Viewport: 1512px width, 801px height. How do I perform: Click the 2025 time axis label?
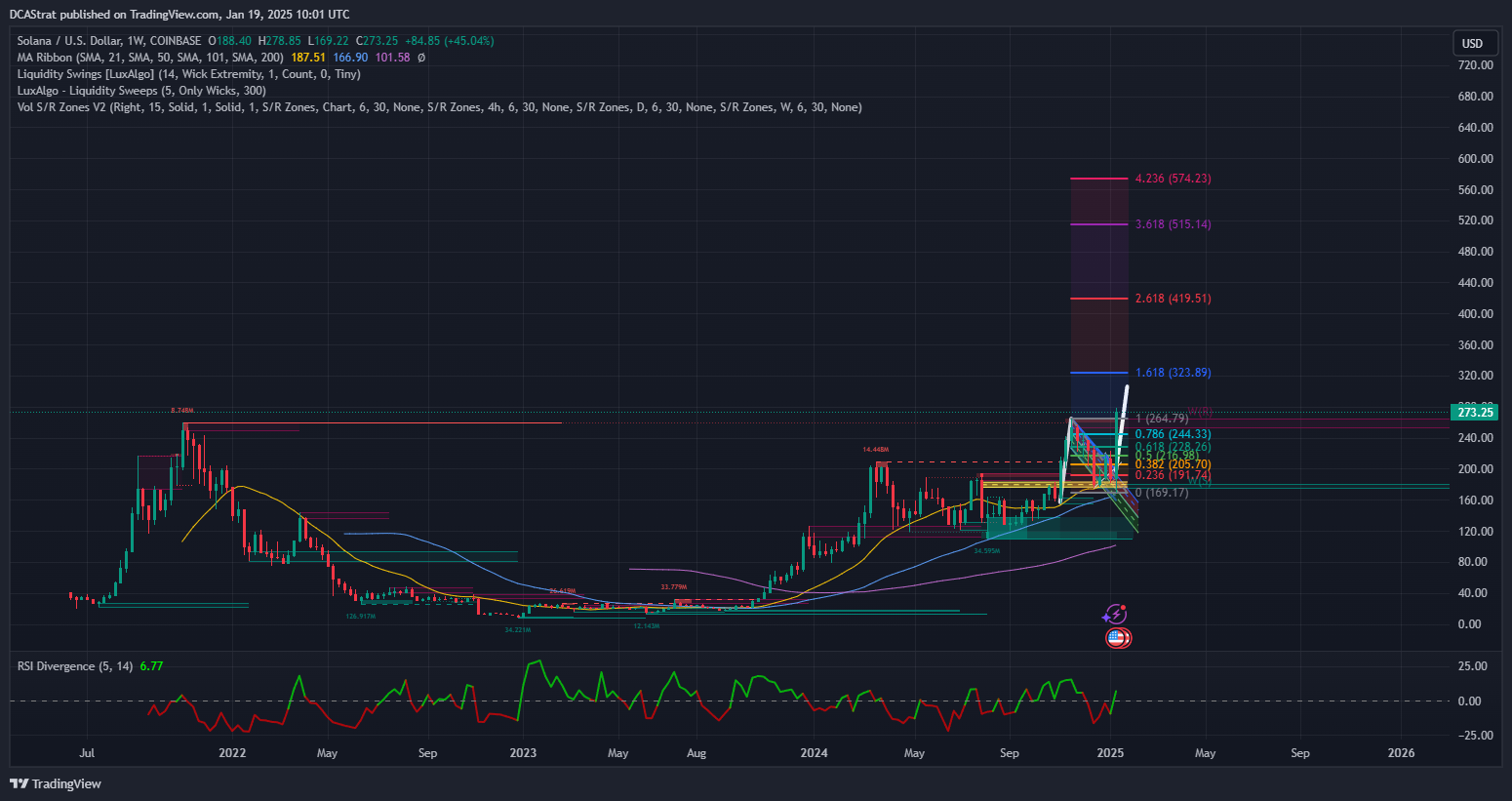point(1110,753)
